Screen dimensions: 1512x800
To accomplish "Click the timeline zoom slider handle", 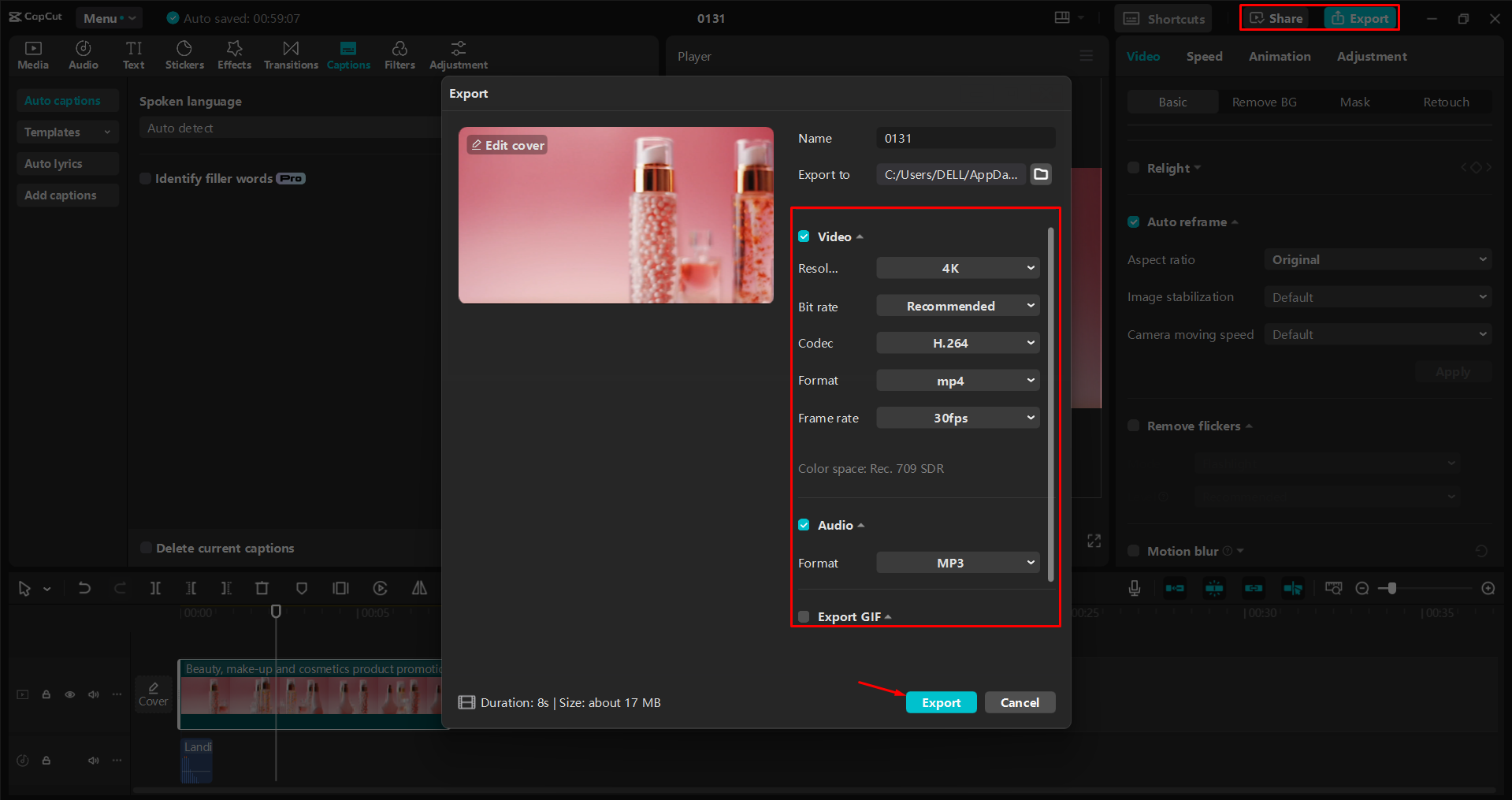I will point(1392,588).
